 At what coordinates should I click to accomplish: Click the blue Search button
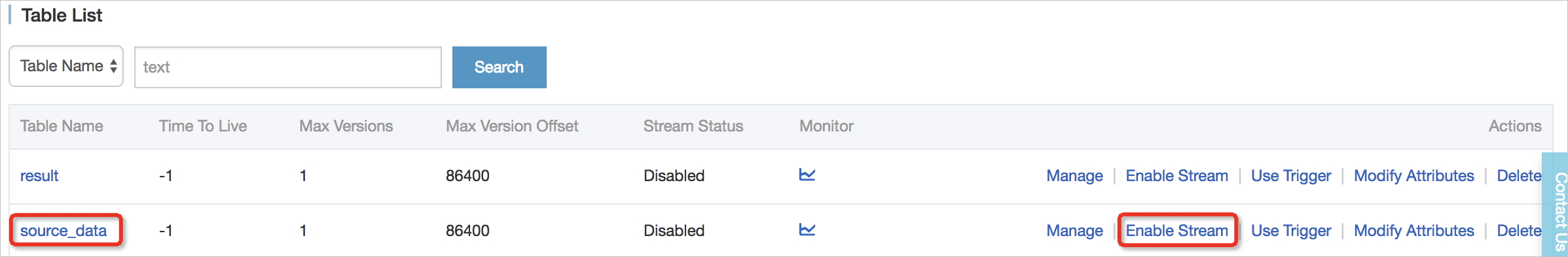500,67
